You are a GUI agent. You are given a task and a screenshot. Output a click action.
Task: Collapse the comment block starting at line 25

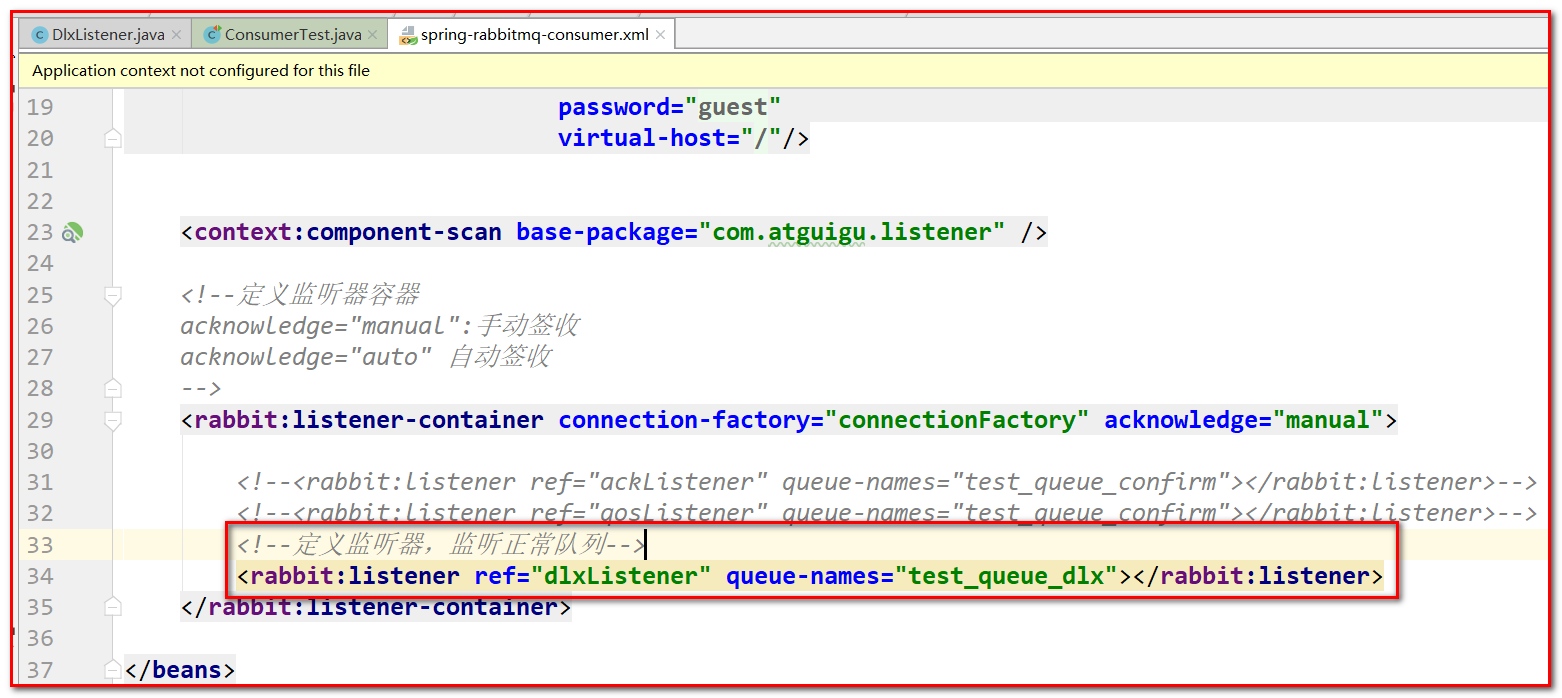click(x=113, y=295)
